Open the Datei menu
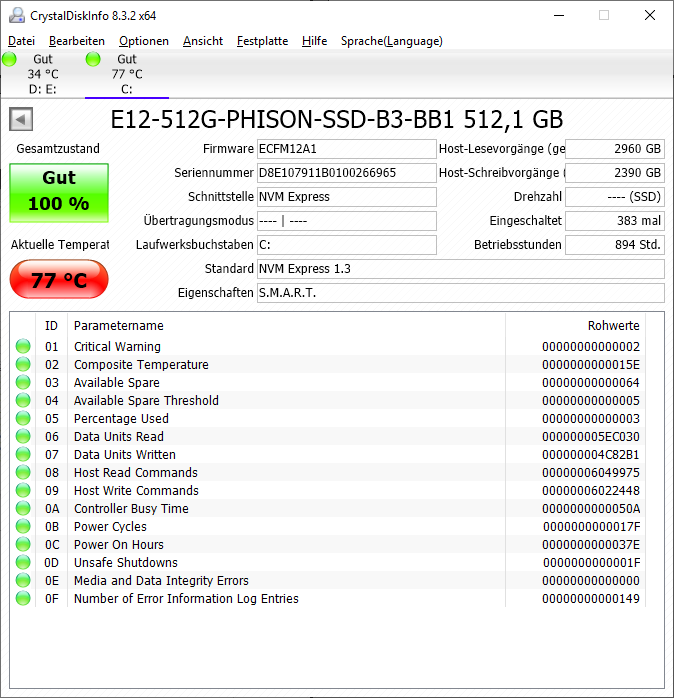674x698 pixels. pyautogui.click(x=21, y=41)
